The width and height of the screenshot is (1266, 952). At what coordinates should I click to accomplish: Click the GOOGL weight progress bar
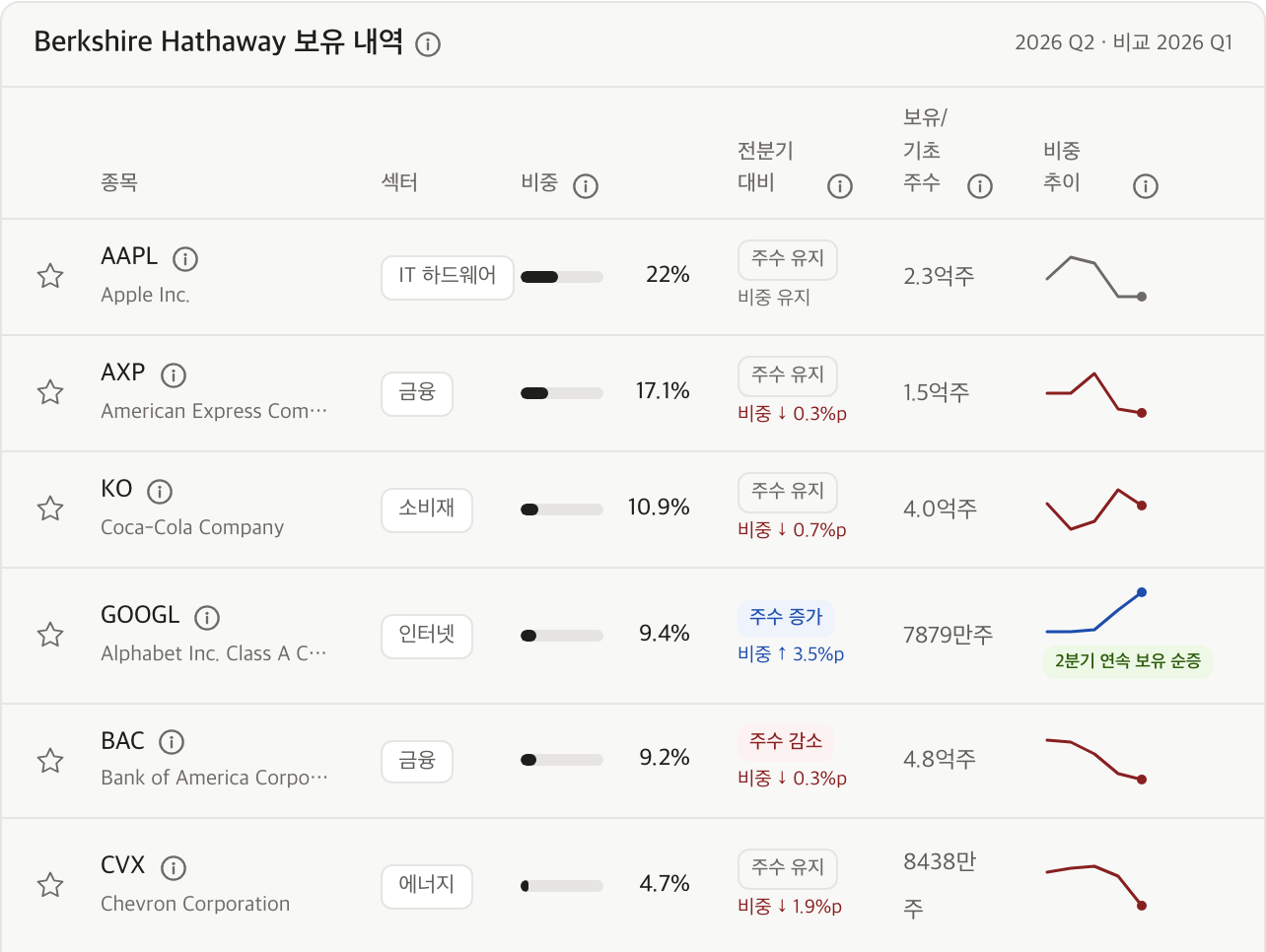(x=562, y=636)
